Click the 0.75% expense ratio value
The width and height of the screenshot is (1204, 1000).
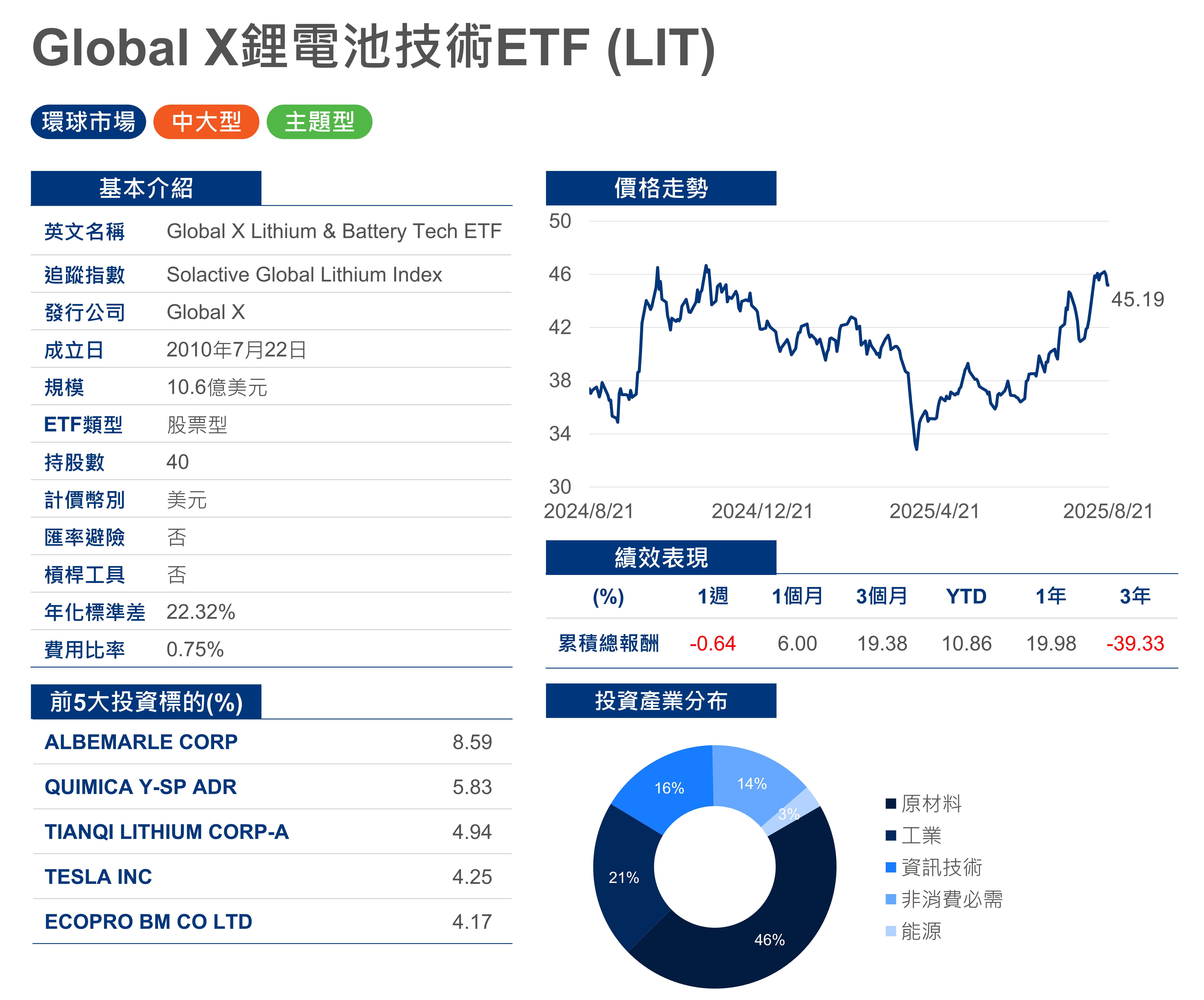click(x=195, y=650)
